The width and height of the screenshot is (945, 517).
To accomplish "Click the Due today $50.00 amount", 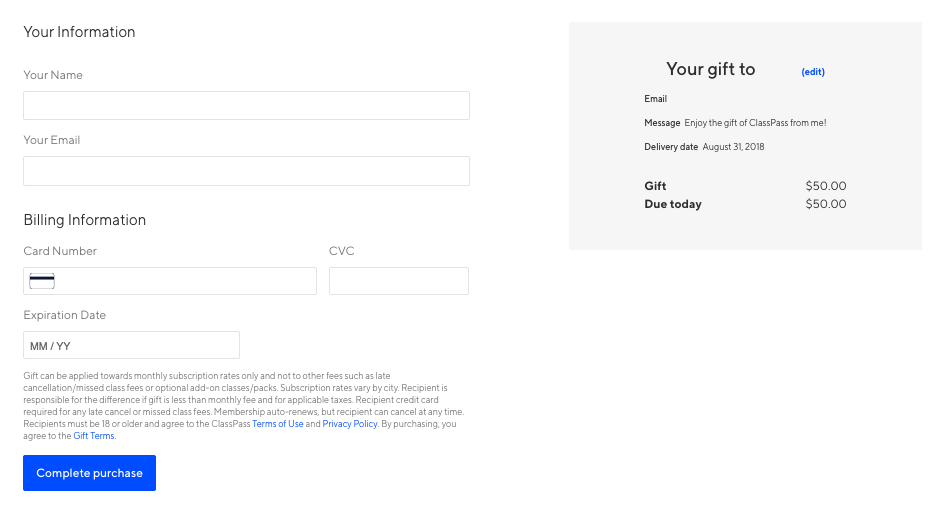I will (826, 204).
